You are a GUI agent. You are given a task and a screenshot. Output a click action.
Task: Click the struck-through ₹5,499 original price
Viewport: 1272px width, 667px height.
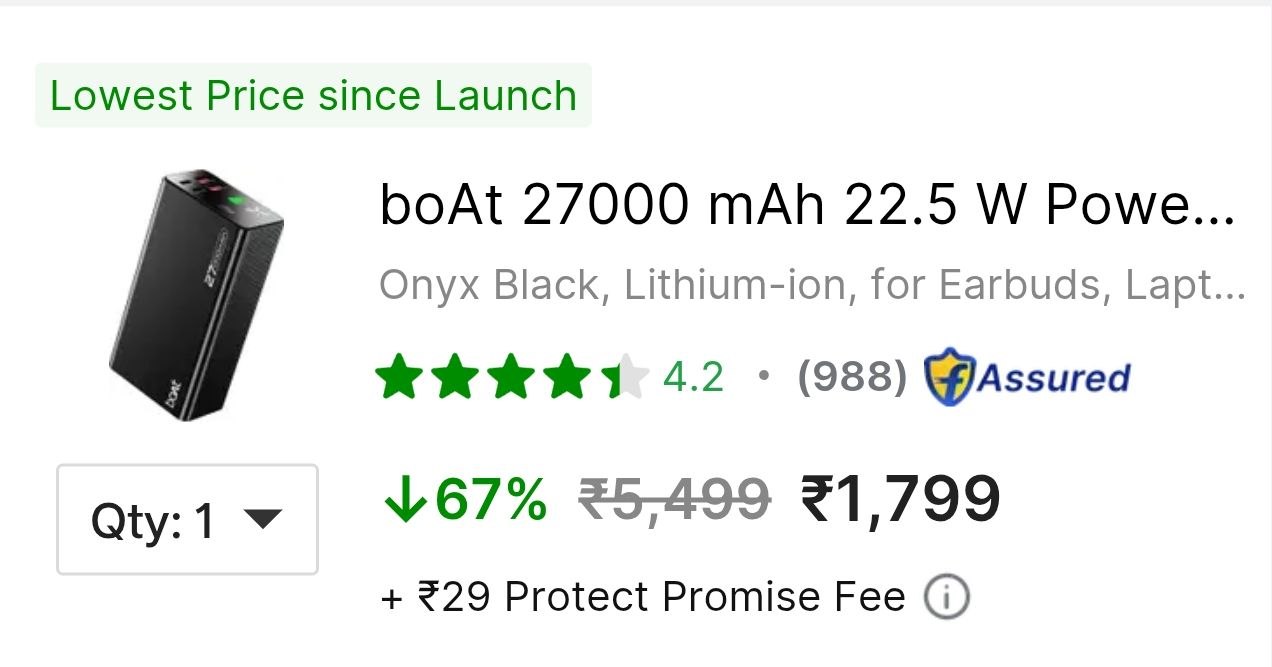(675, 499)
